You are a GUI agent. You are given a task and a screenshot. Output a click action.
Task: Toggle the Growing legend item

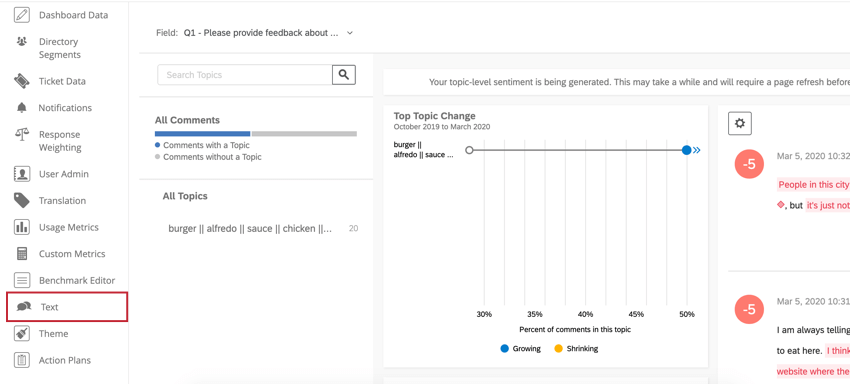pos(520,349)
